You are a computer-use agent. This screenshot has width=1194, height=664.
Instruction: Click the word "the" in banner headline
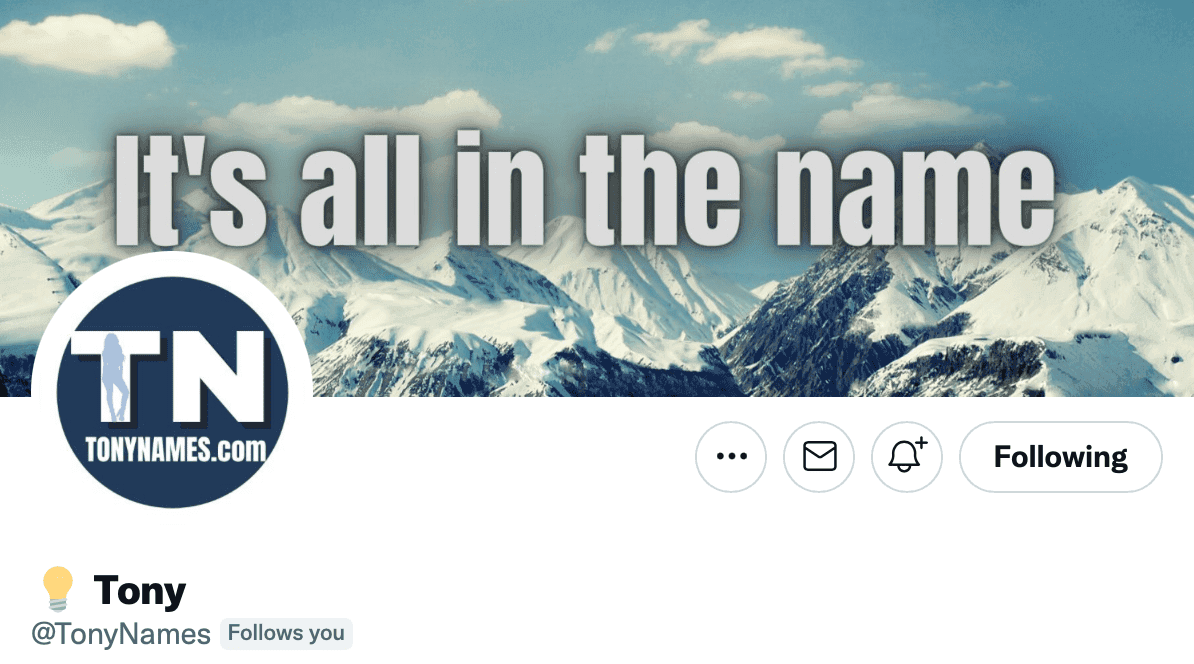coord(659,189)
